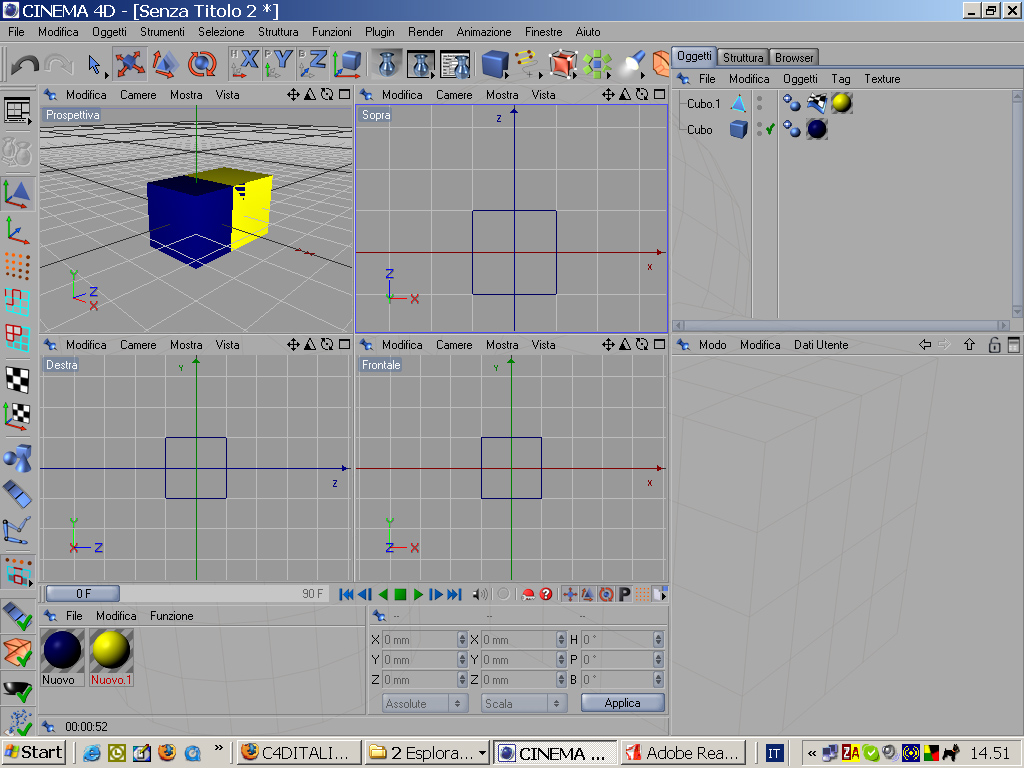Click the Redo arrow in the toolbar
1024x768 pixels.
(59, 64)
